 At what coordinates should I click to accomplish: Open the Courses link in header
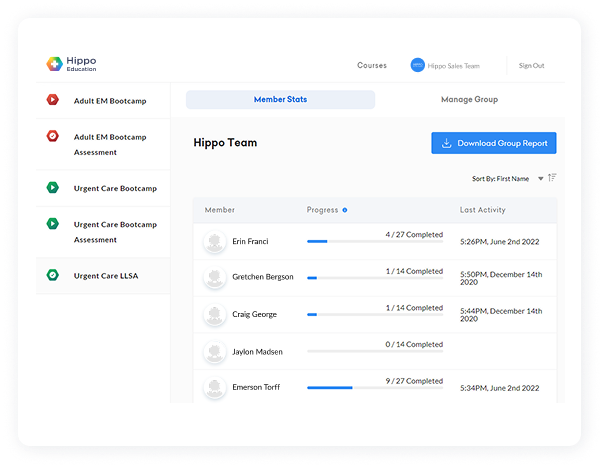(372, 66)
